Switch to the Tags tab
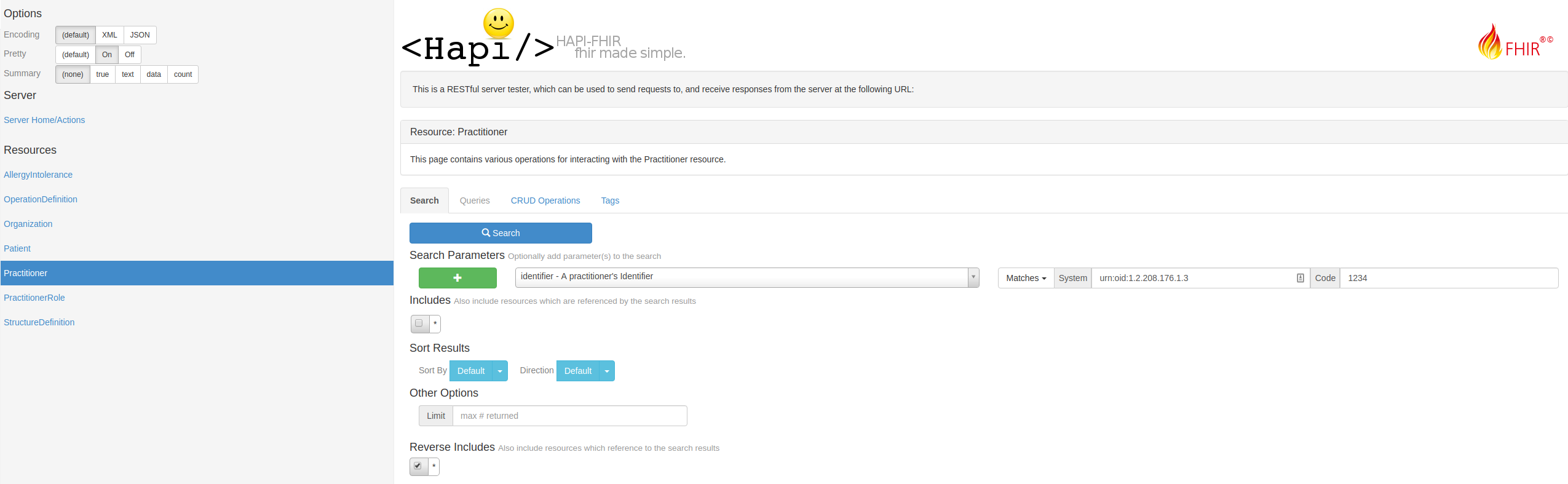The width and height of the screenshot is (1568, 484). click(610, 200)
